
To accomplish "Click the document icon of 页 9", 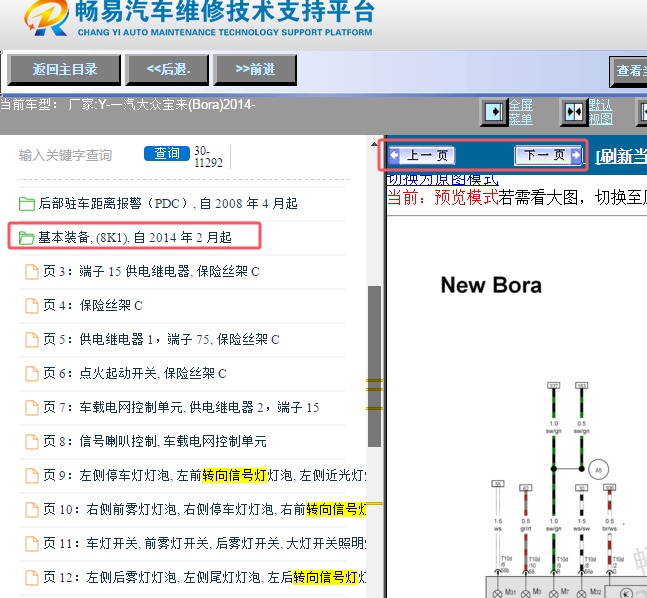I will [x=32, y=475].
